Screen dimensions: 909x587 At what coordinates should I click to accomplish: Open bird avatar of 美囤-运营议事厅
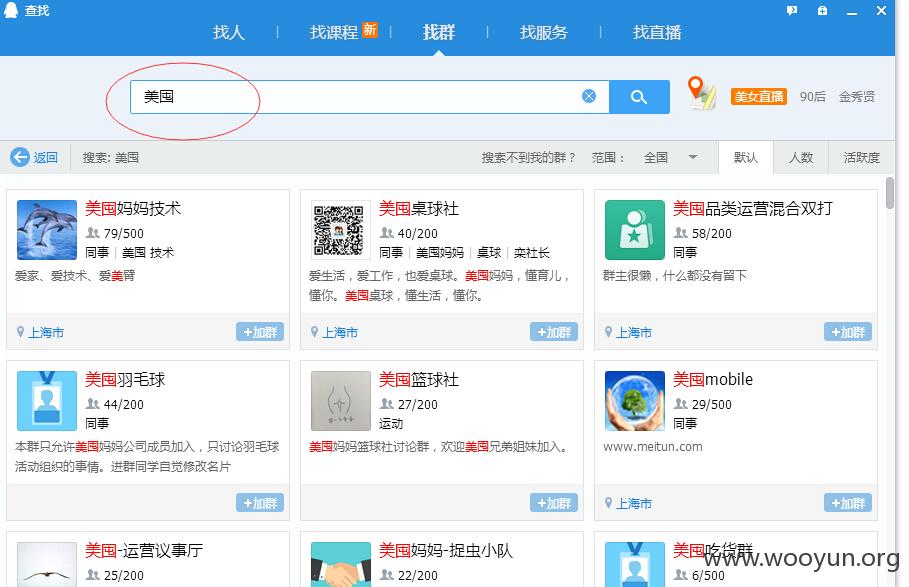(x=47, y=564)
